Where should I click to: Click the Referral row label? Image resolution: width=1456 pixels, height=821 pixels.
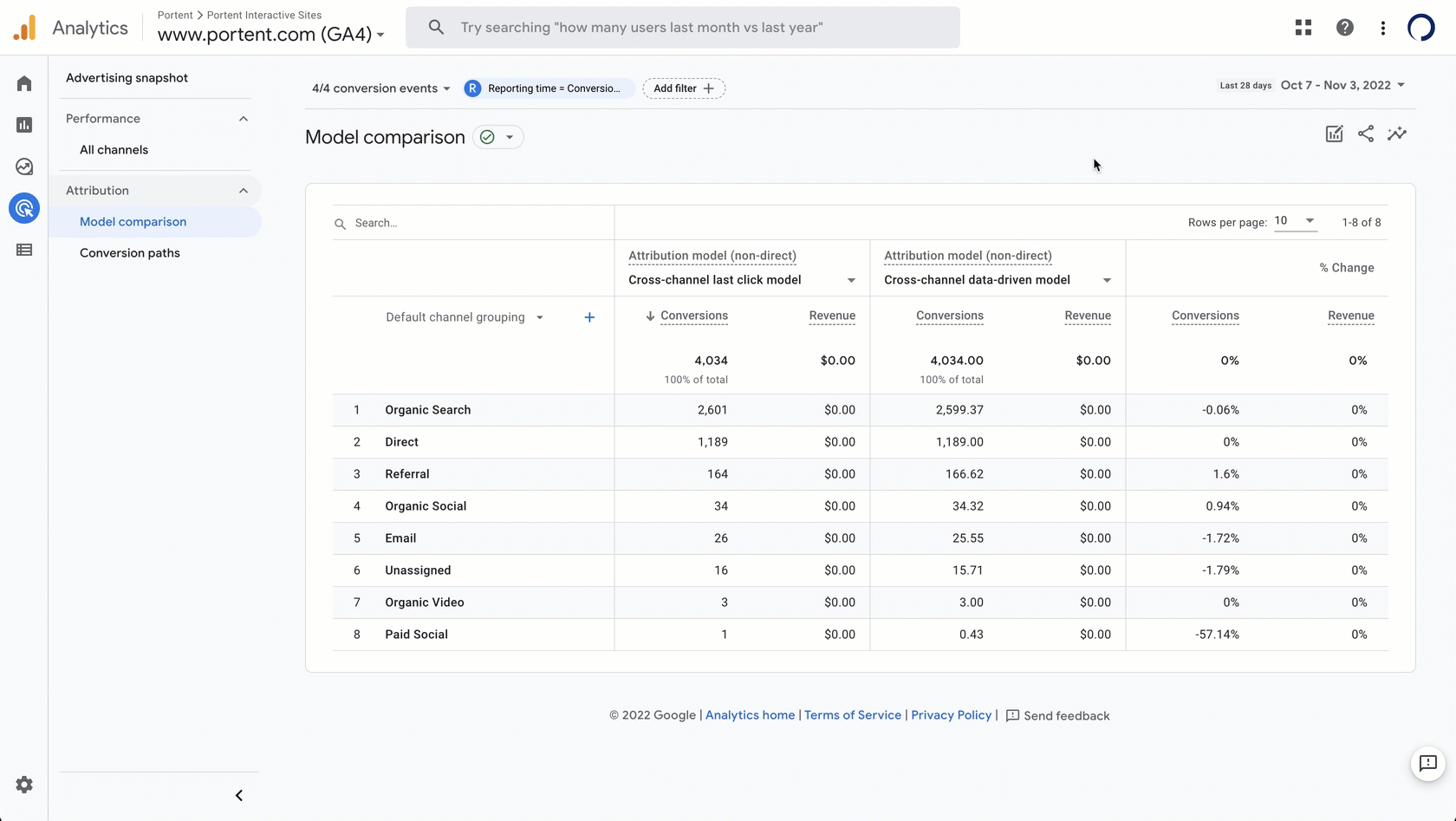pyautogui.click(x=407, y=474)
